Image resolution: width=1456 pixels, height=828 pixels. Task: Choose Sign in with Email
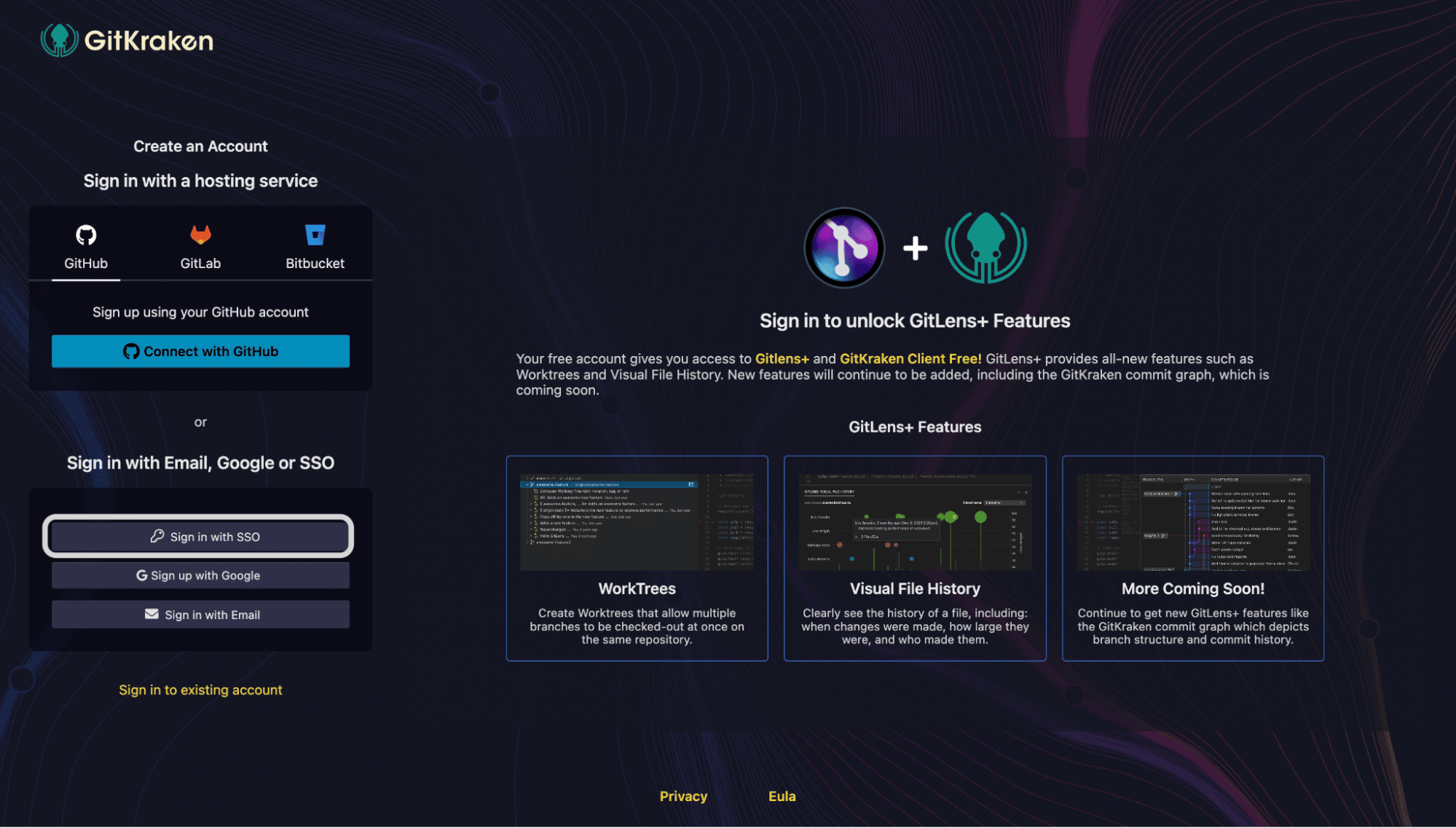tap(200, 615)
